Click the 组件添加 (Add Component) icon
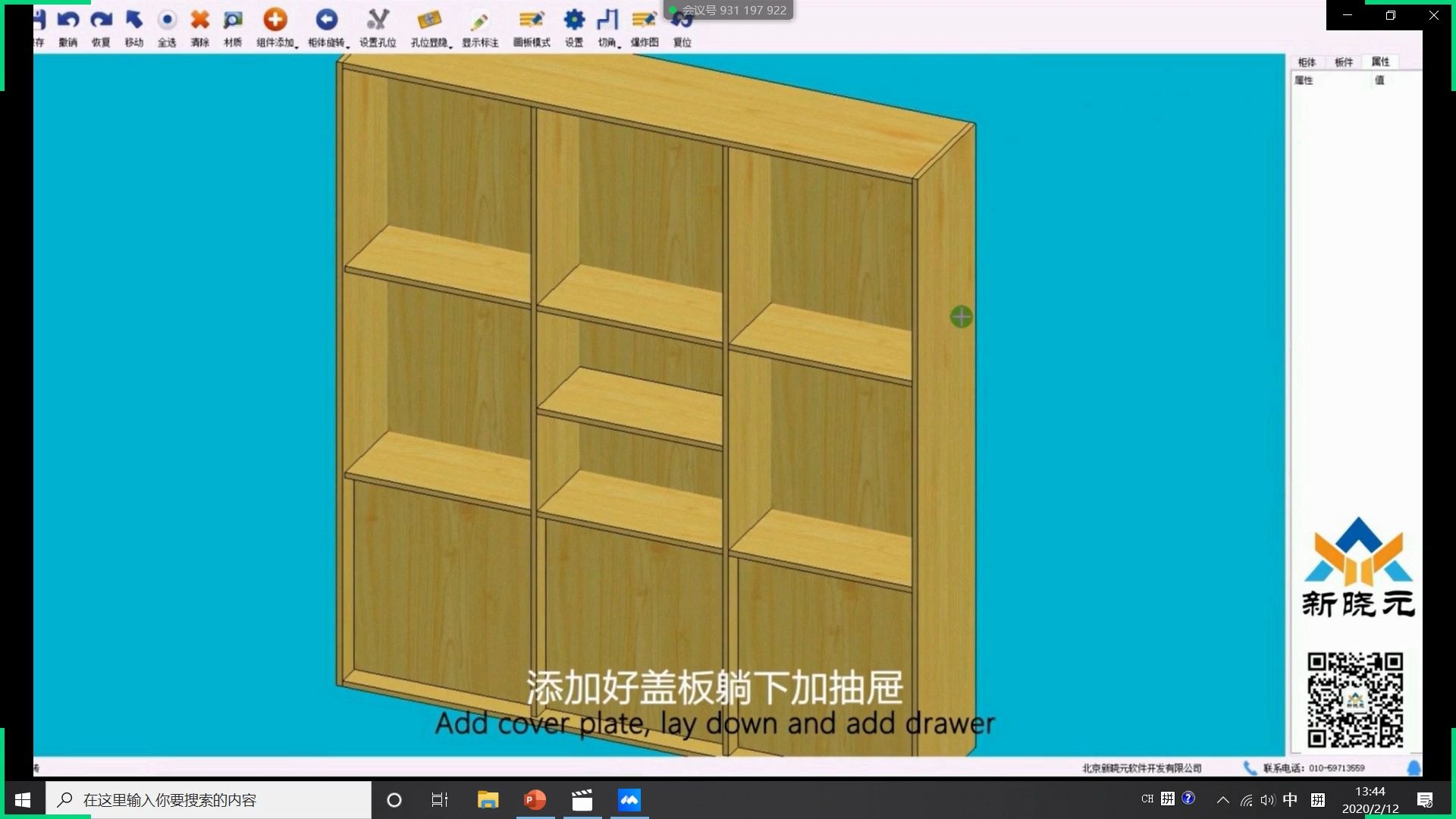 pyautogui.click(x=275, y=18)
